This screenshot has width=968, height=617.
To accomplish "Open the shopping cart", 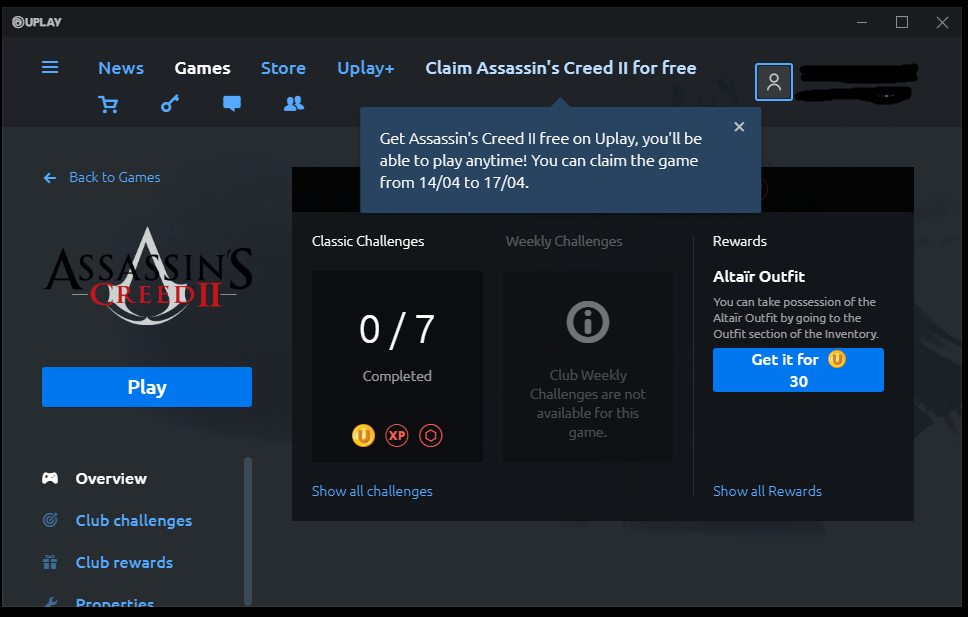I will click(108, 104).
